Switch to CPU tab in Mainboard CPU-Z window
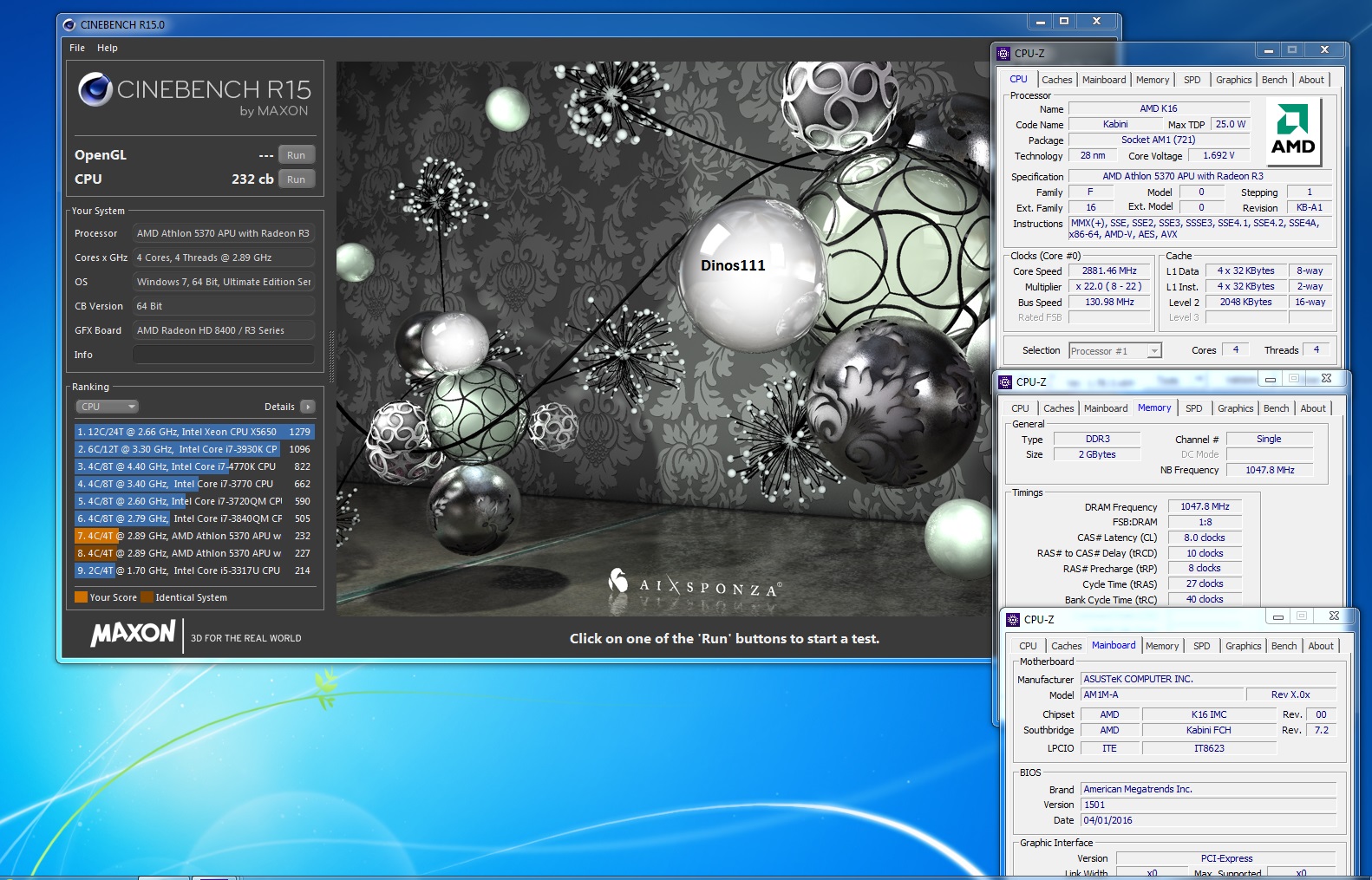This screenshot has height=880, width=1372. tap(1028, 646)
